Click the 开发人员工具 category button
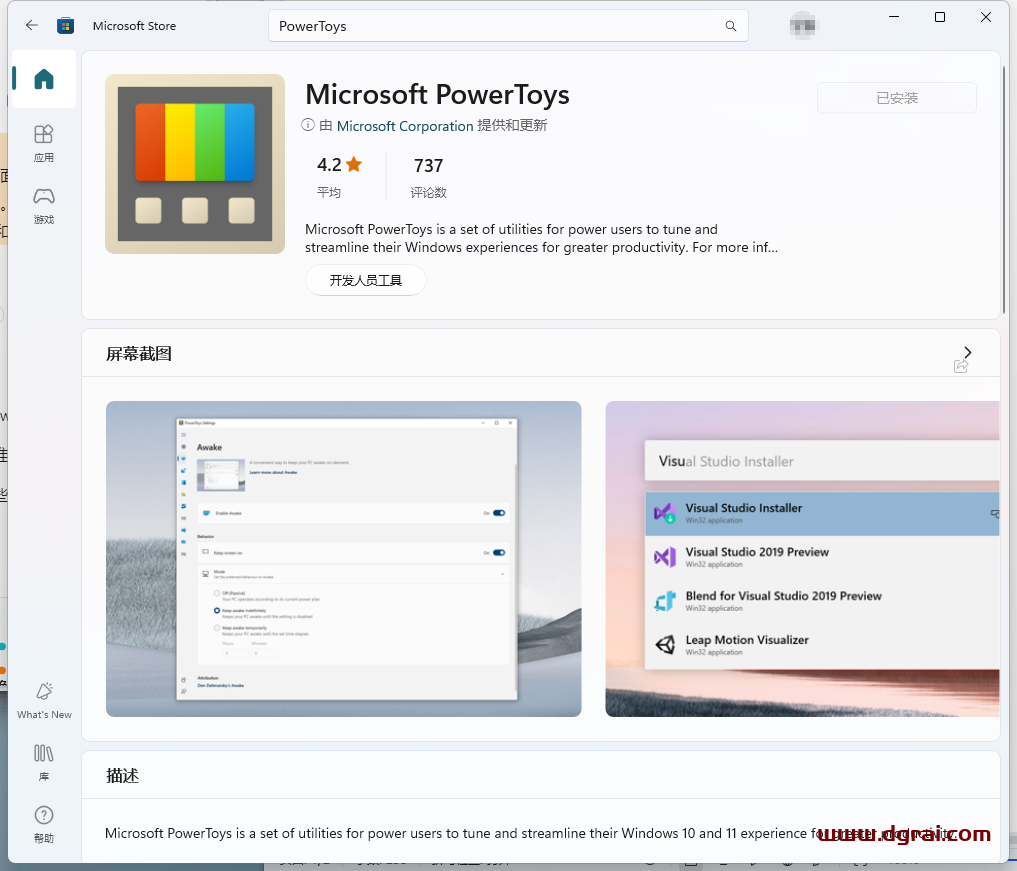Image resolution: width=1017 pixels, height=871 pixels. pos(366,280)
